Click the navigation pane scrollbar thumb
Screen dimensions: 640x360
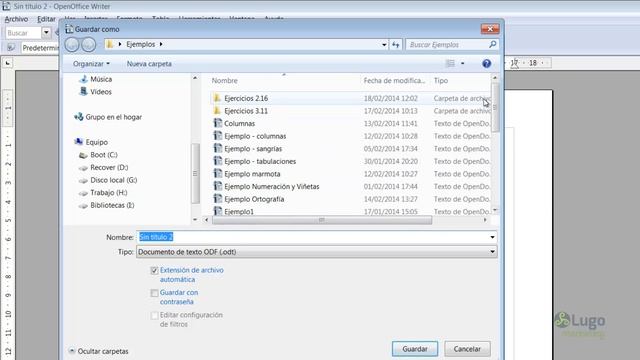(195, 173)
